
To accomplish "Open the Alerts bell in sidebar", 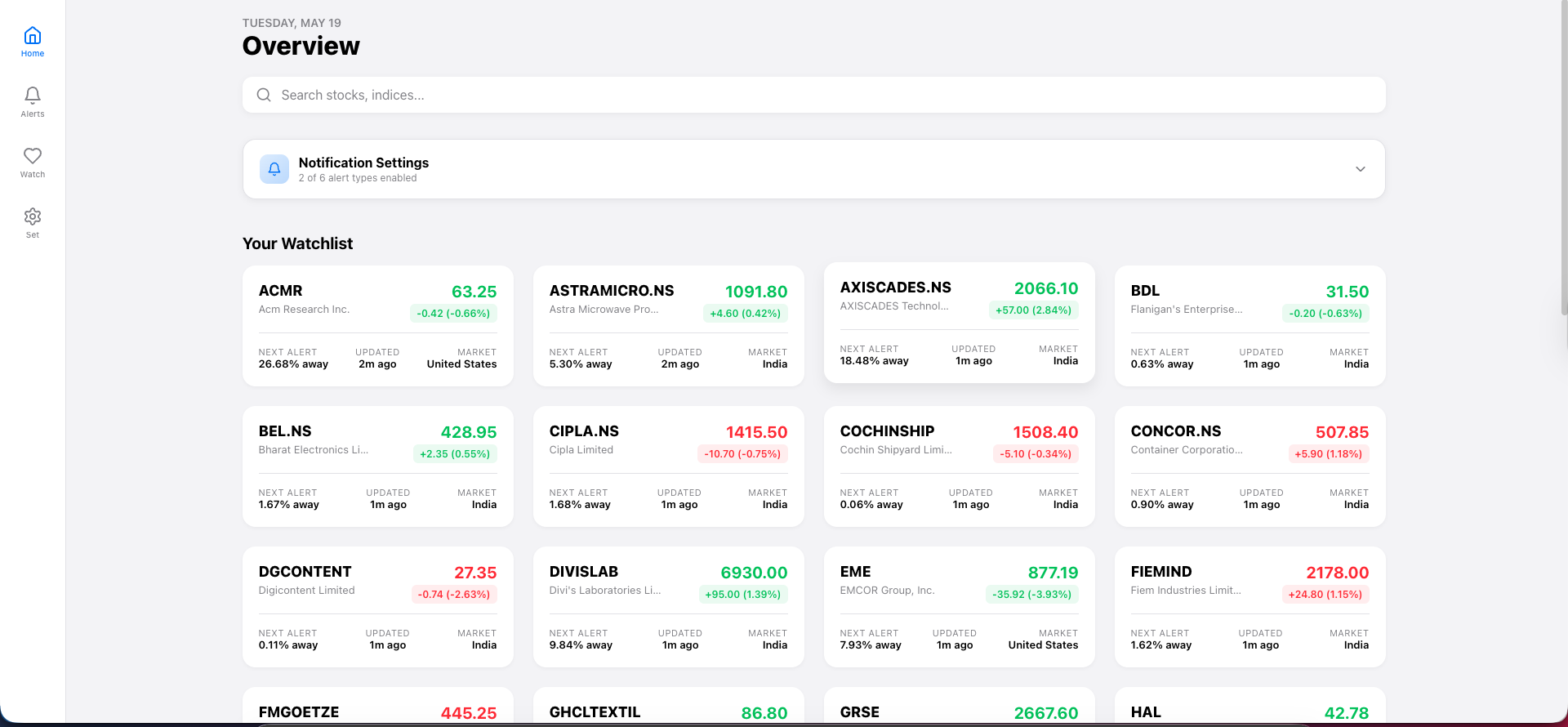I will (33, 102).
